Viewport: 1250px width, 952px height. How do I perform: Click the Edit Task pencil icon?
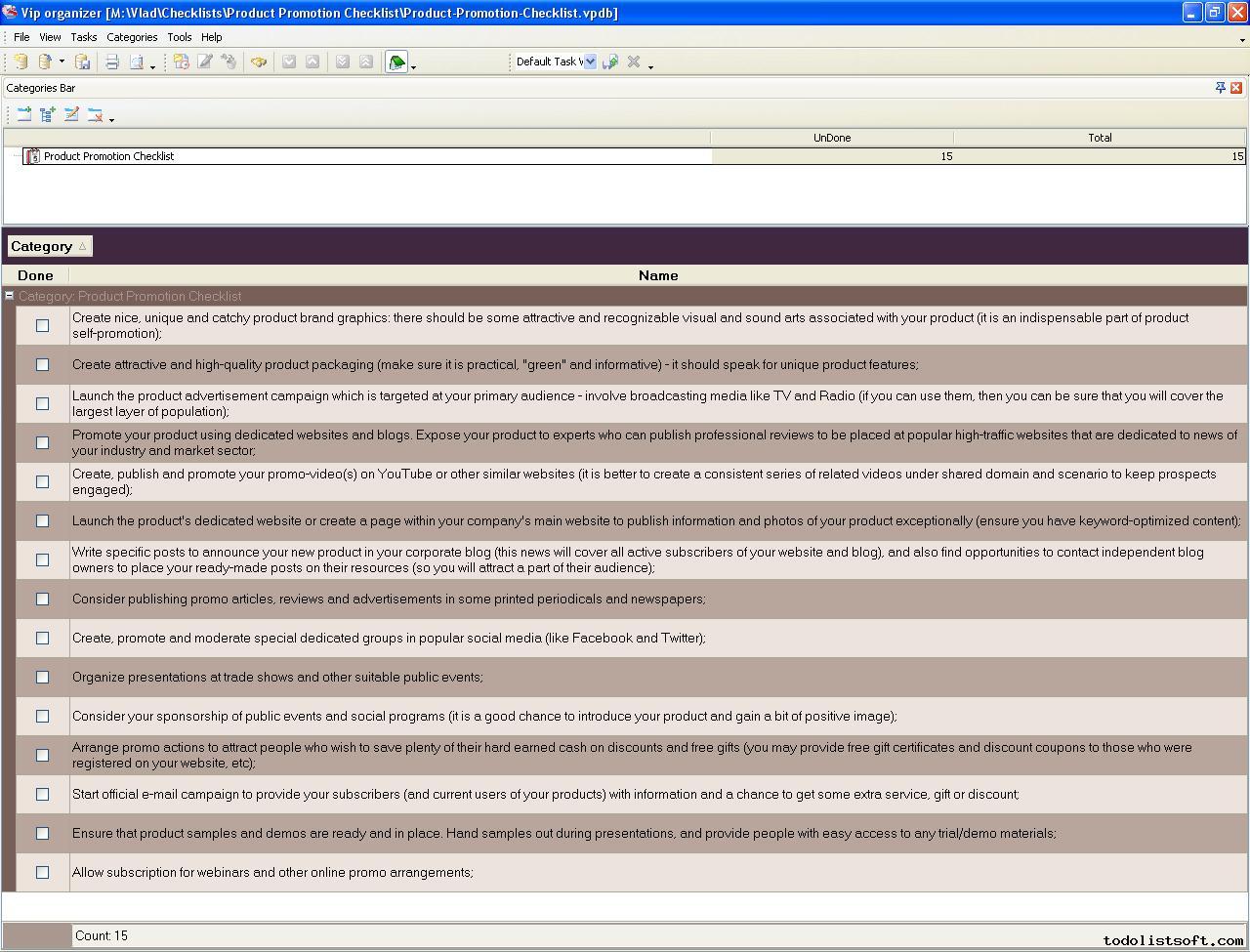point(205,62)
